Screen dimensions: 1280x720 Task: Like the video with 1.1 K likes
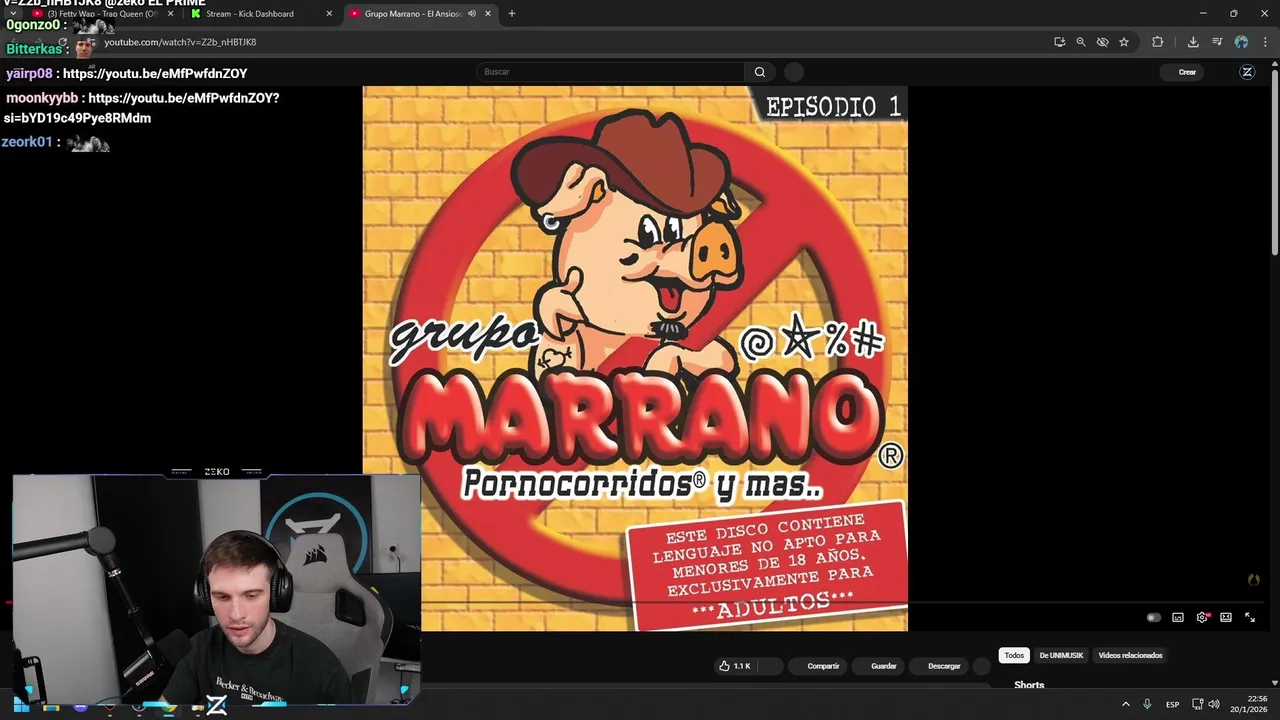(735, 666)
